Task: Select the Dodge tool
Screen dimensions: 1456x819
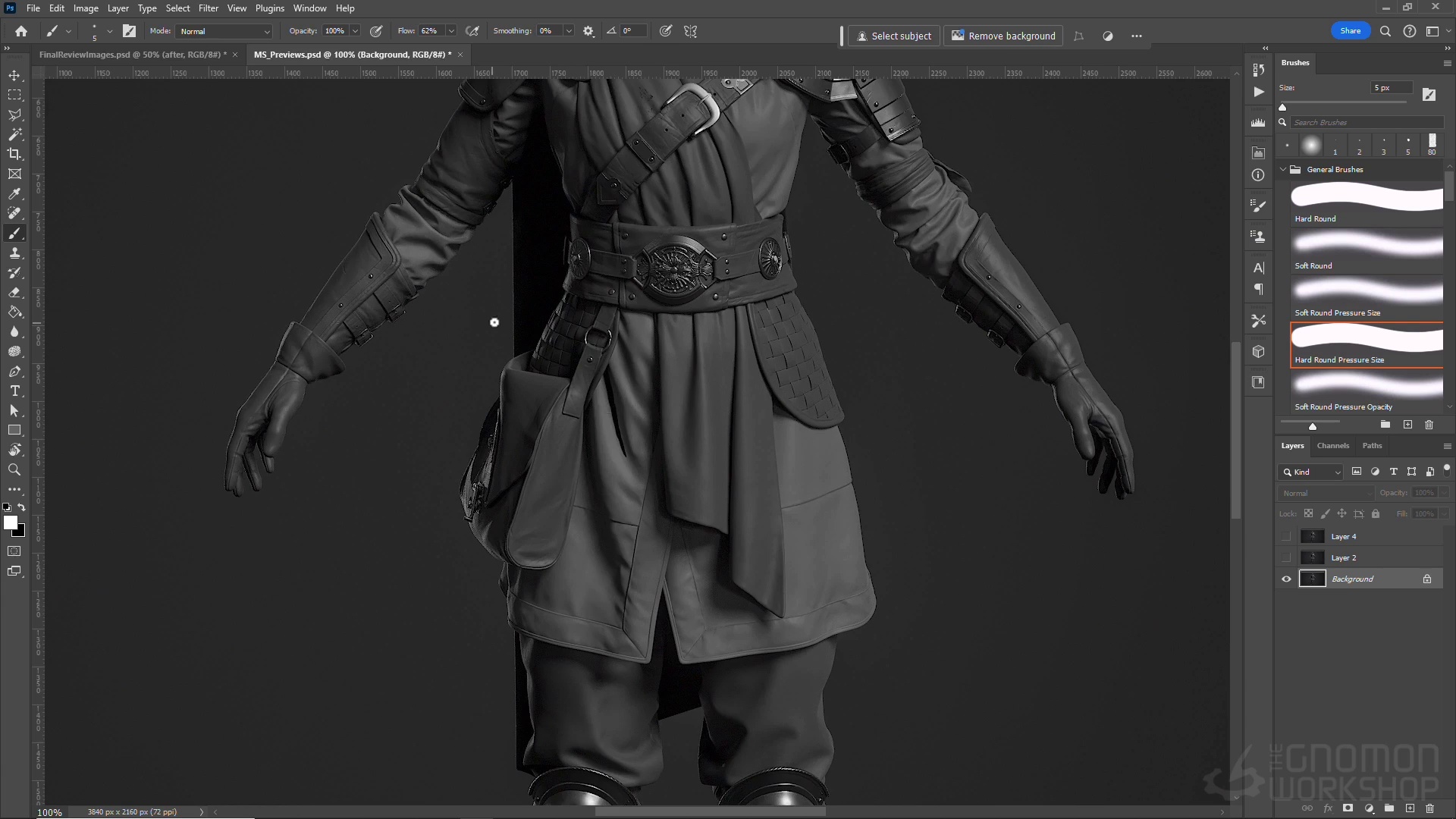Action: (14, 351)
